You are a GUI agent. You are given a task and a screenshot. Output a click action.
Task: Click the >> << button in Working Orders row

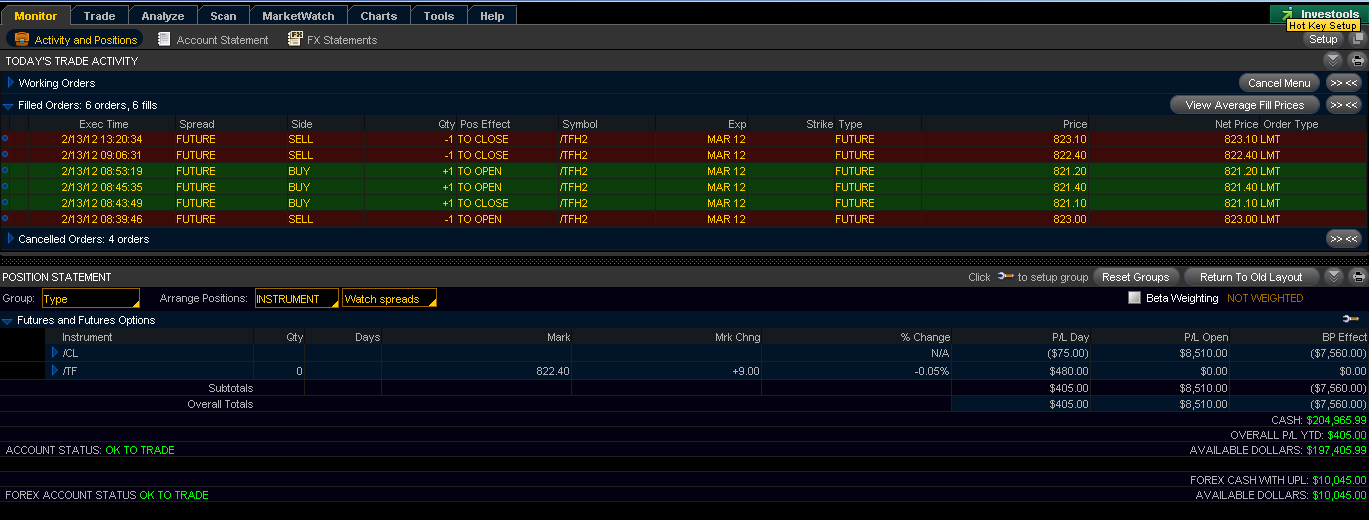[1344, 83]
